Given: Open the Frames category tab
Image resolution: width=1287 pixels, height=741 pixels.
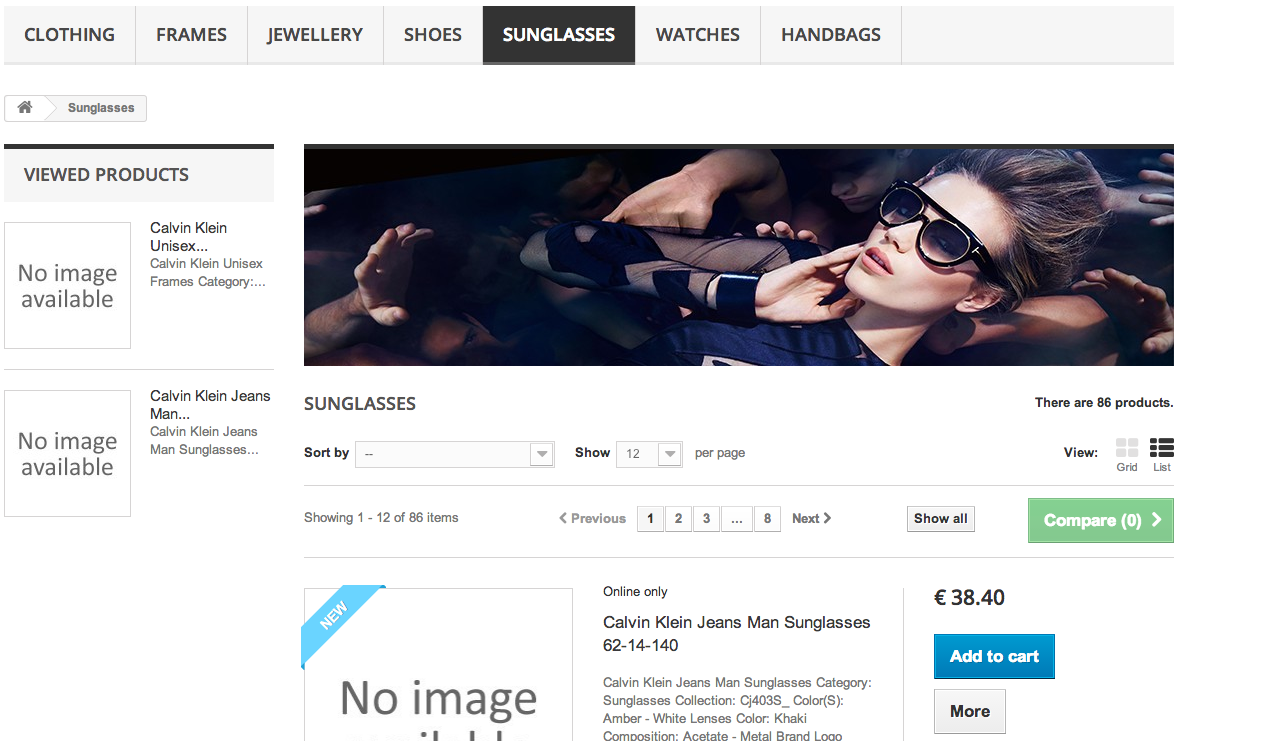Looking at the screenshot, I should click(191, 35).
